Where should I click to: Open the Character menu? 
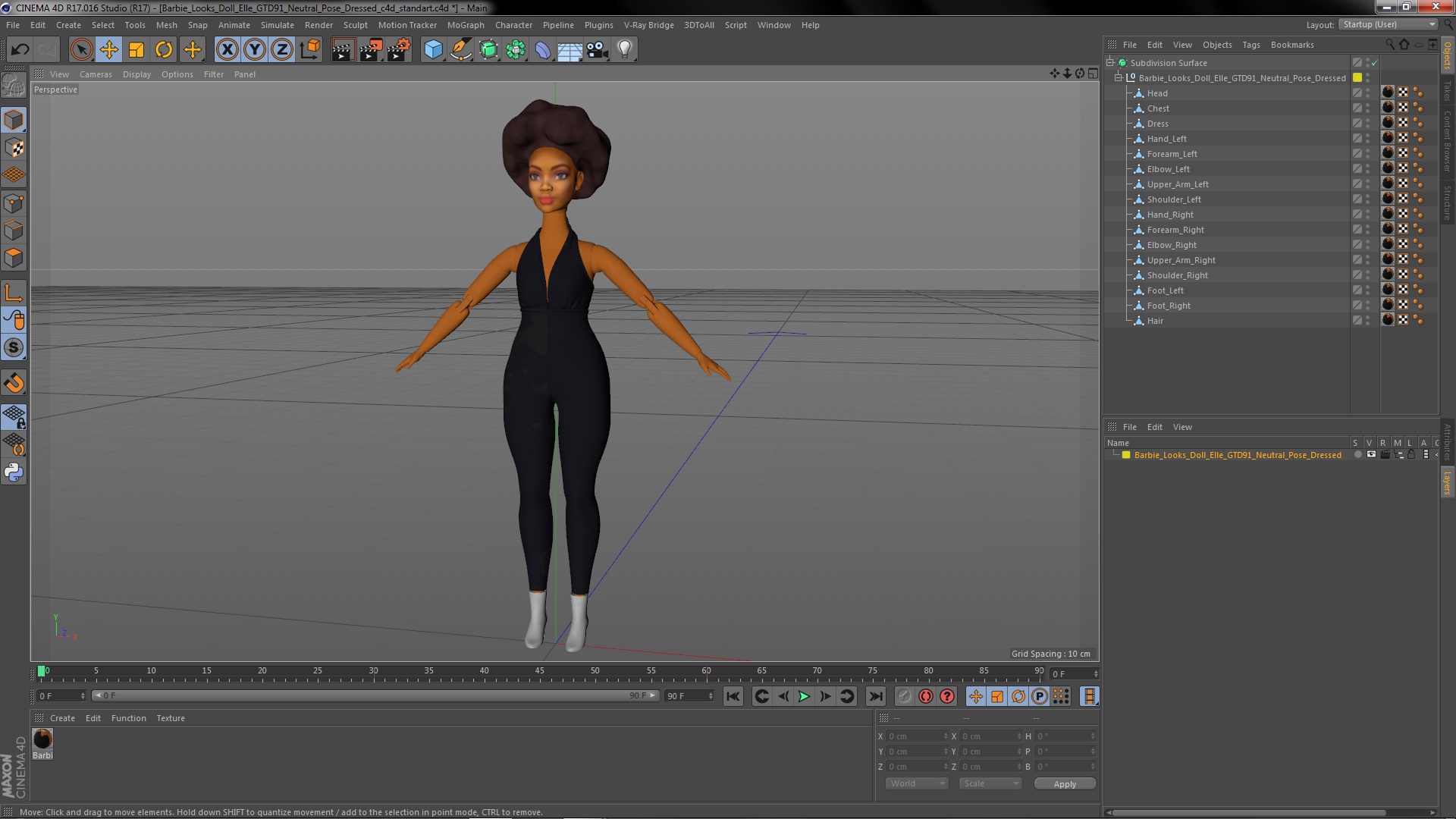pos(513,25)
